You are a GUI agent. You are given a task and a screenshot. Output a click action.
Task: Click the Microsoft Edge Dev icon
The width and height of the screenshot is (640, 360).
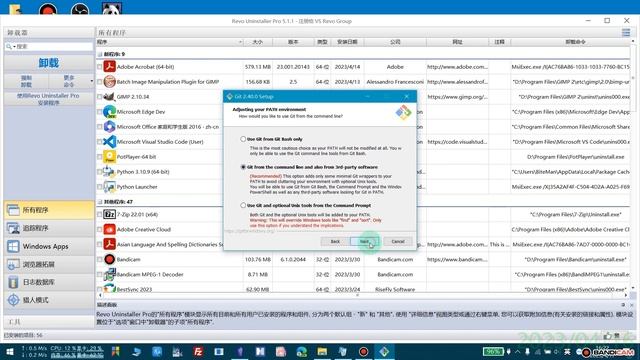[x=109, y=111]
